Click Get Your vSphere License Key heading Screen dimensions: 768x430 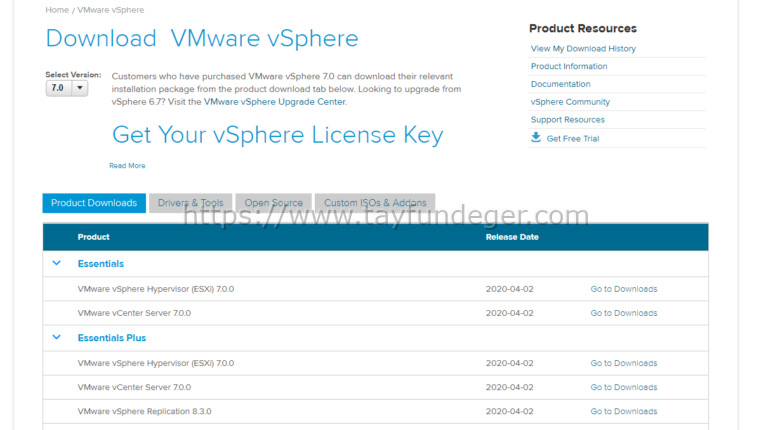(277, 135)
